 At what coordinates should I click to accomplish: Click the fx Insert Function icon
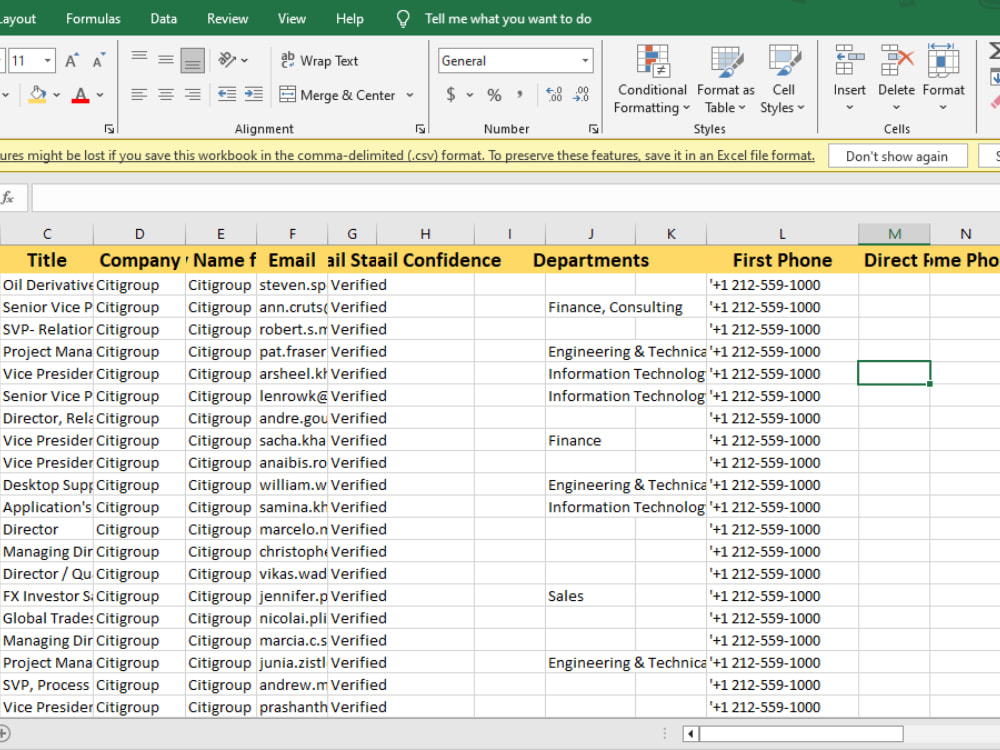tap(8, 198)
